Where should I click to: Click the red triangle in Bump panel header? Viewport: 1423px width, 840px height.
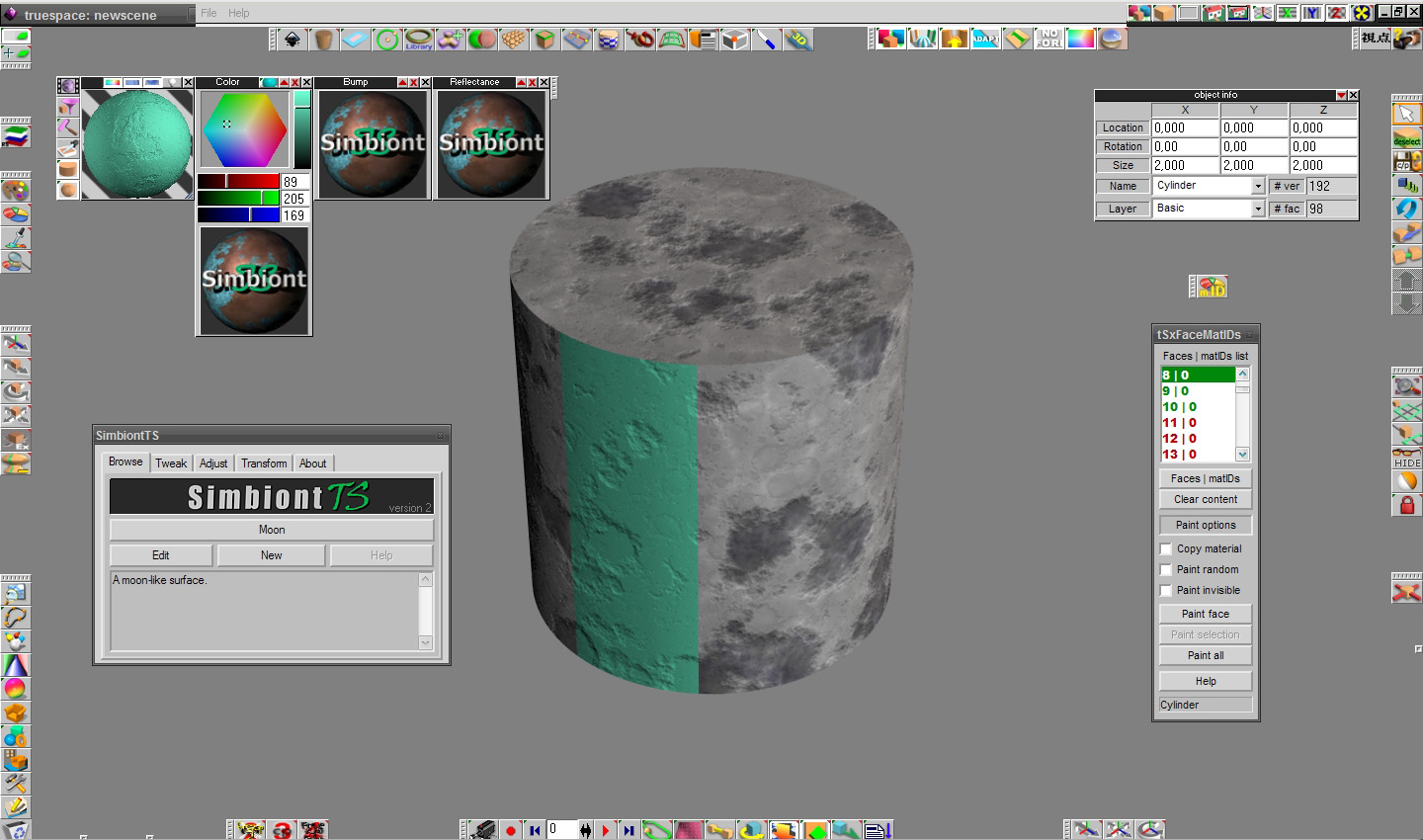(402, 82)
